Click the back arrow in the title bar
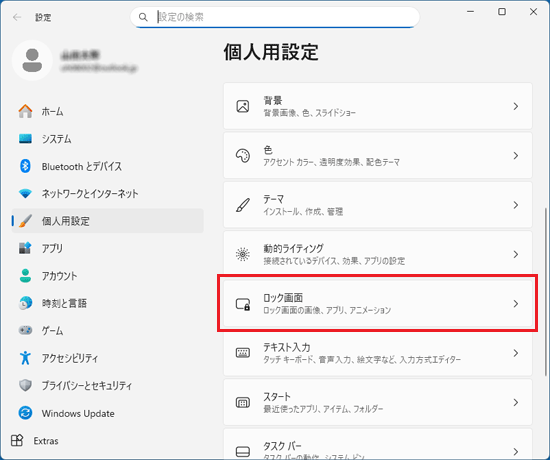 point(17,17)
